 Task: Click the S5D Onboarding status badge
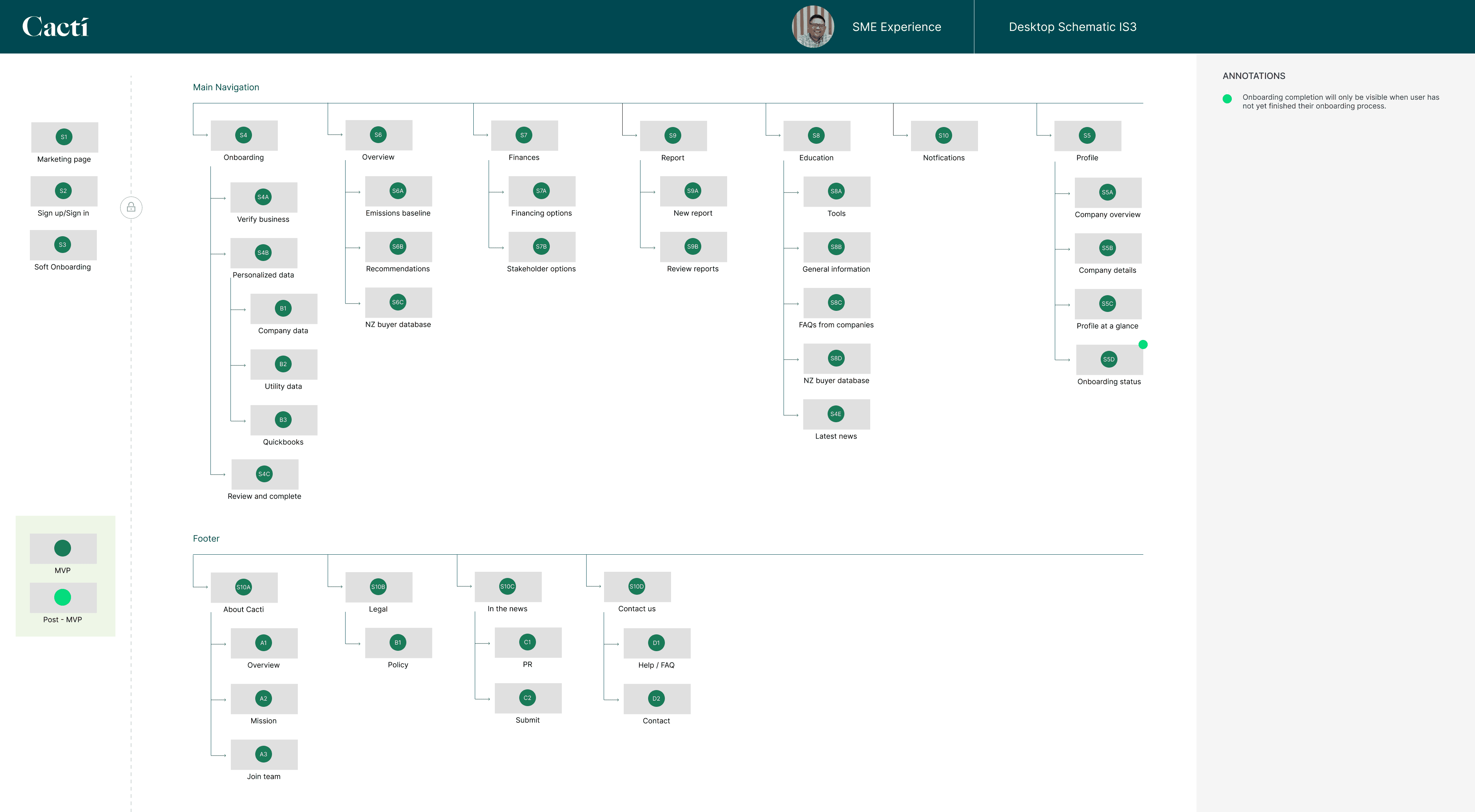click(x=1109, y=359)
